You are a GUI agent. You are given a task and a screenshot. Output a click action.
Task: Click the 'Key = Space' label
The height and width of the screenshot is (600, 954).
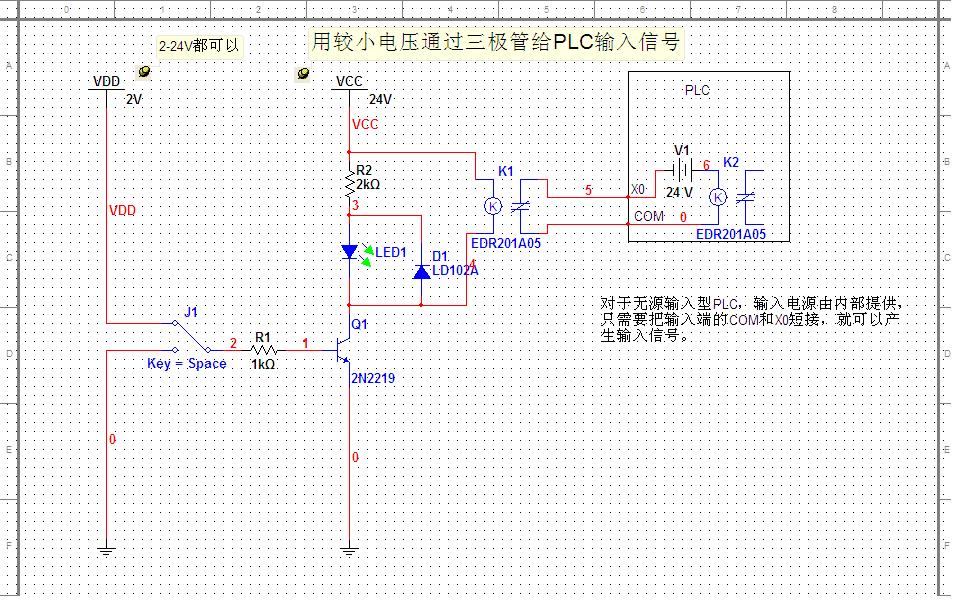coord(187,364)
